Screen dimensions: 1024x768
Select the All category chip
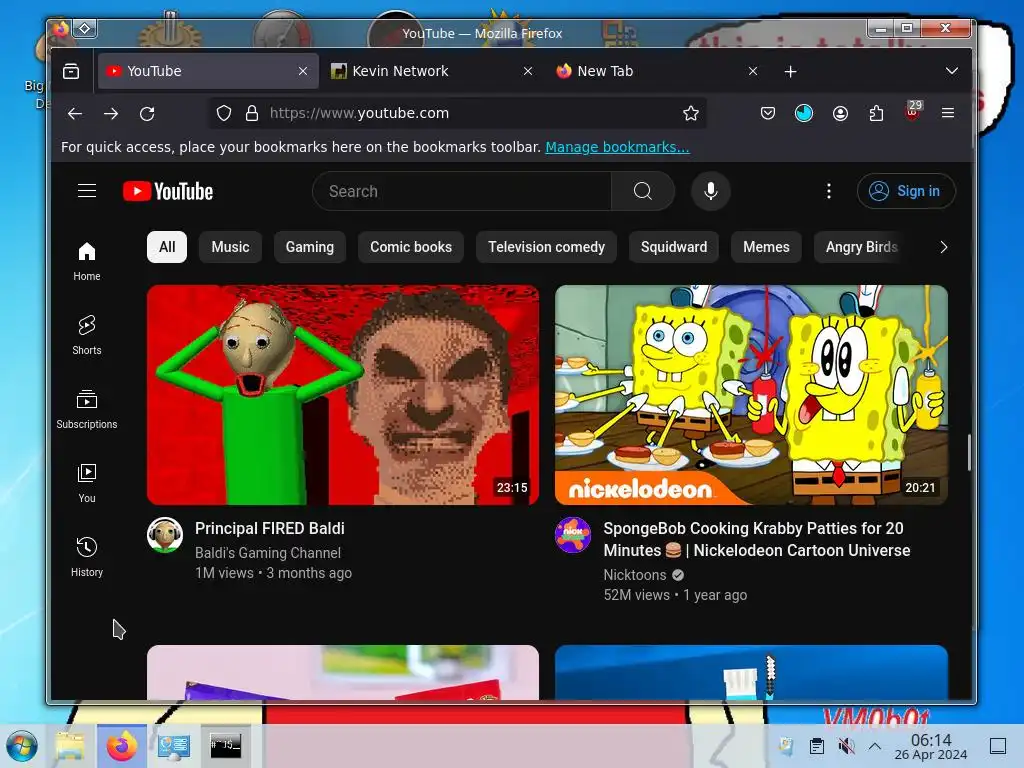(x=167, y=247)
